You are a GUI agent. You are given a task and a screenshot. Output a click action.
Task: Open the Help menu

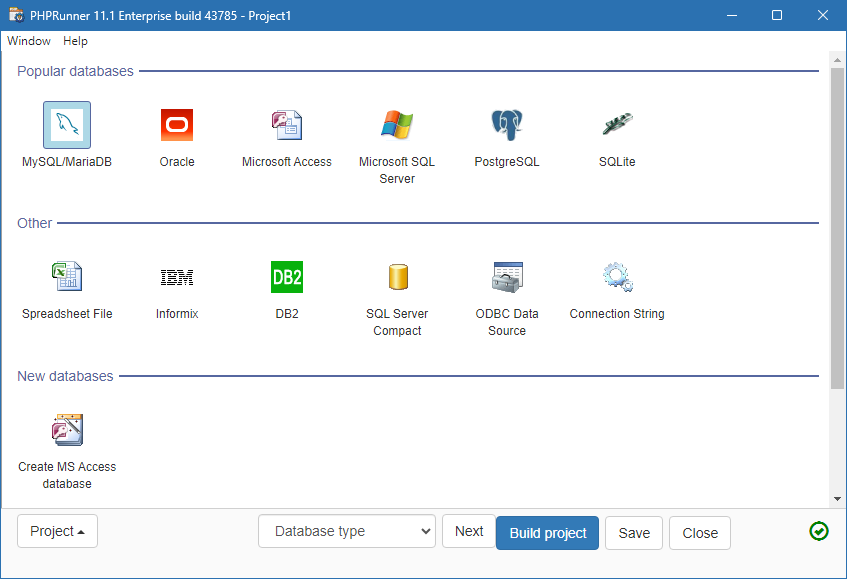(x=75, y=41)
